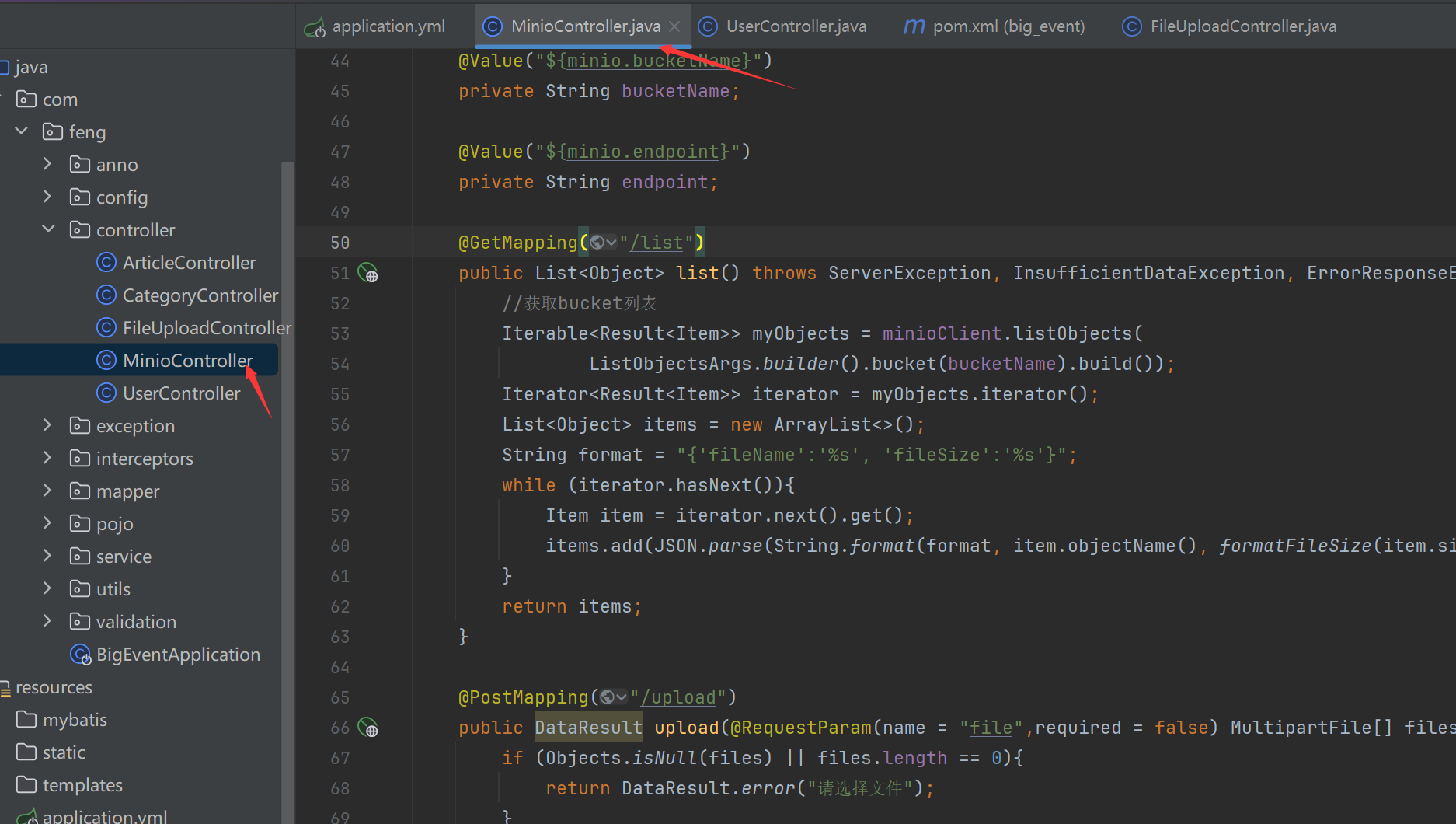Image resolution: width=1456 pixels, height=824 pixels.
Task: Expand the interceptors package
Action: 47,458
